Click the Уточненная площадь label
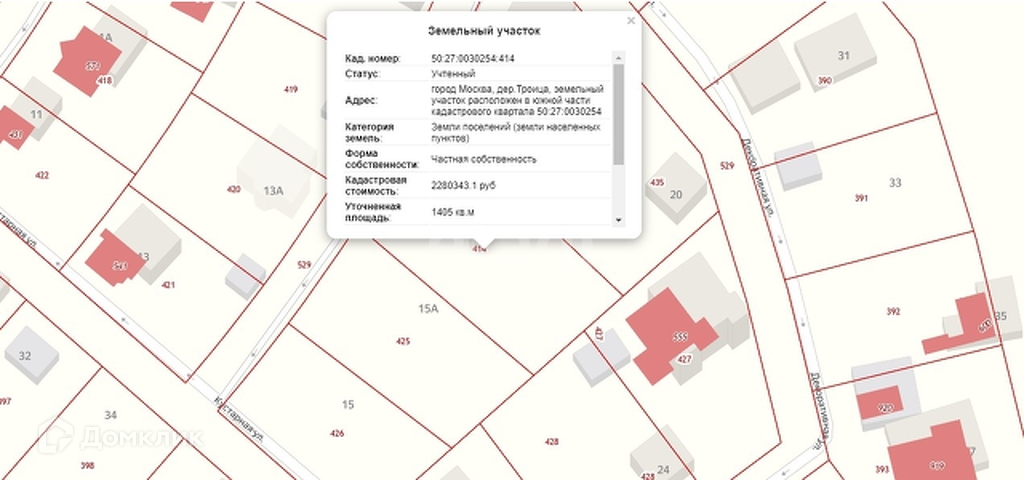The image size is (1024, 480). tap(373, 212)
